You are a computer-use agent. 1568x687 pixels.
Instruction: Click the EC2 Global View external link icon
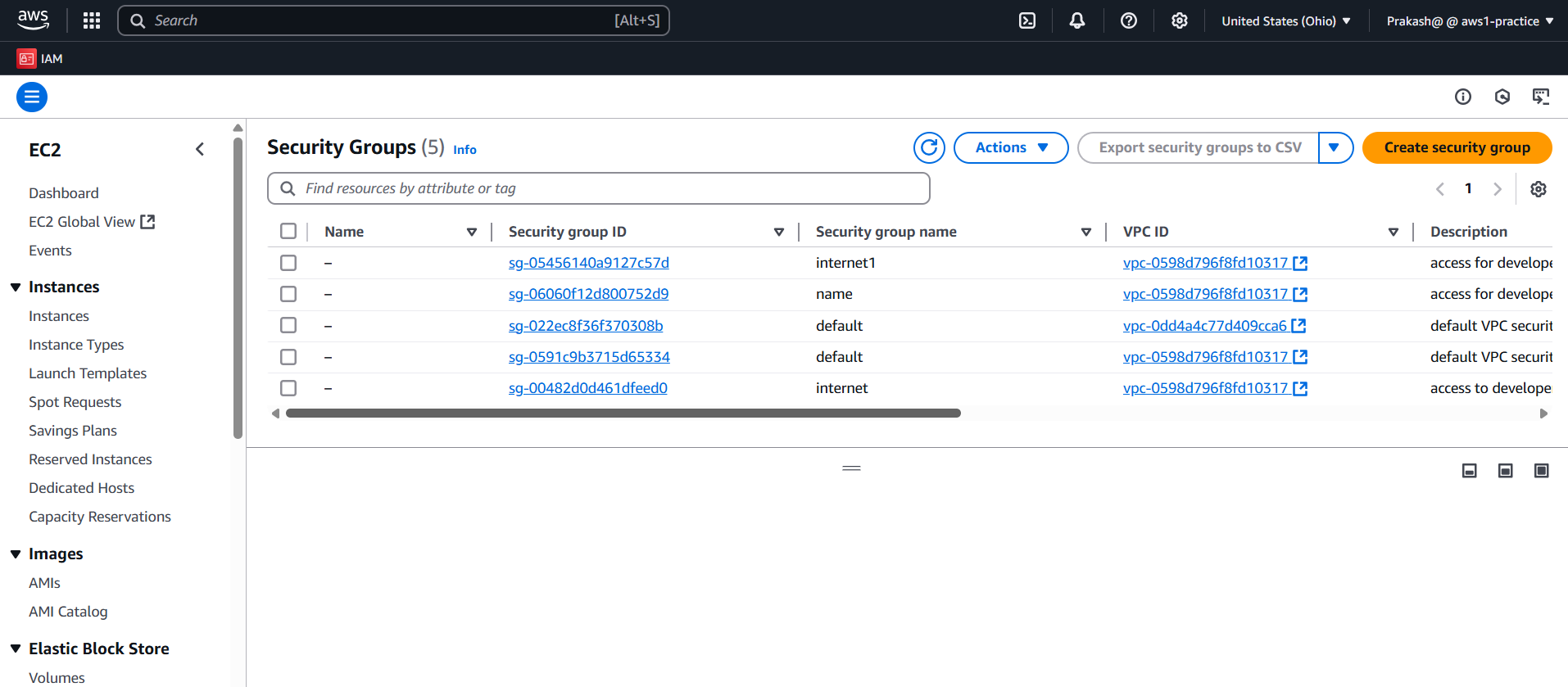[x=147, y=222]
